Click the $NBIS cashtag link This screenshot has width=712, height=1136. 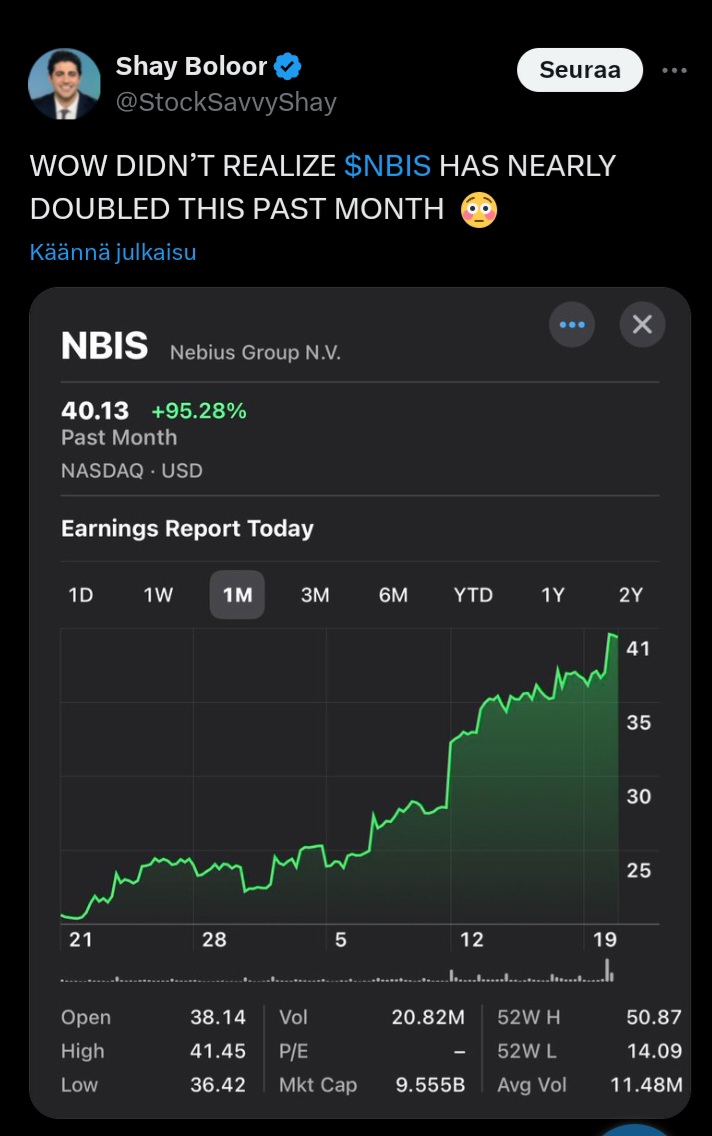[388, 166]
